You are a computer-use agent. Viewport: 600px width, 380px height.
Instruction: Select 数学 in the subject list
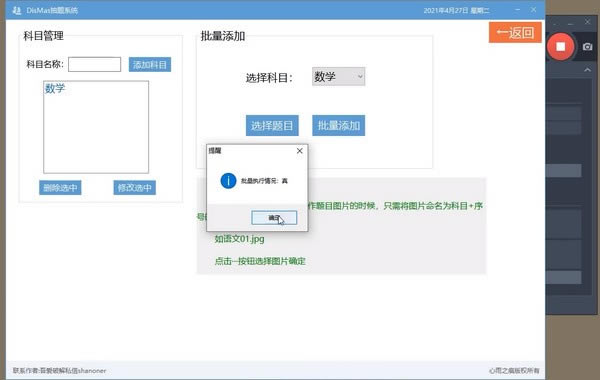55,88
